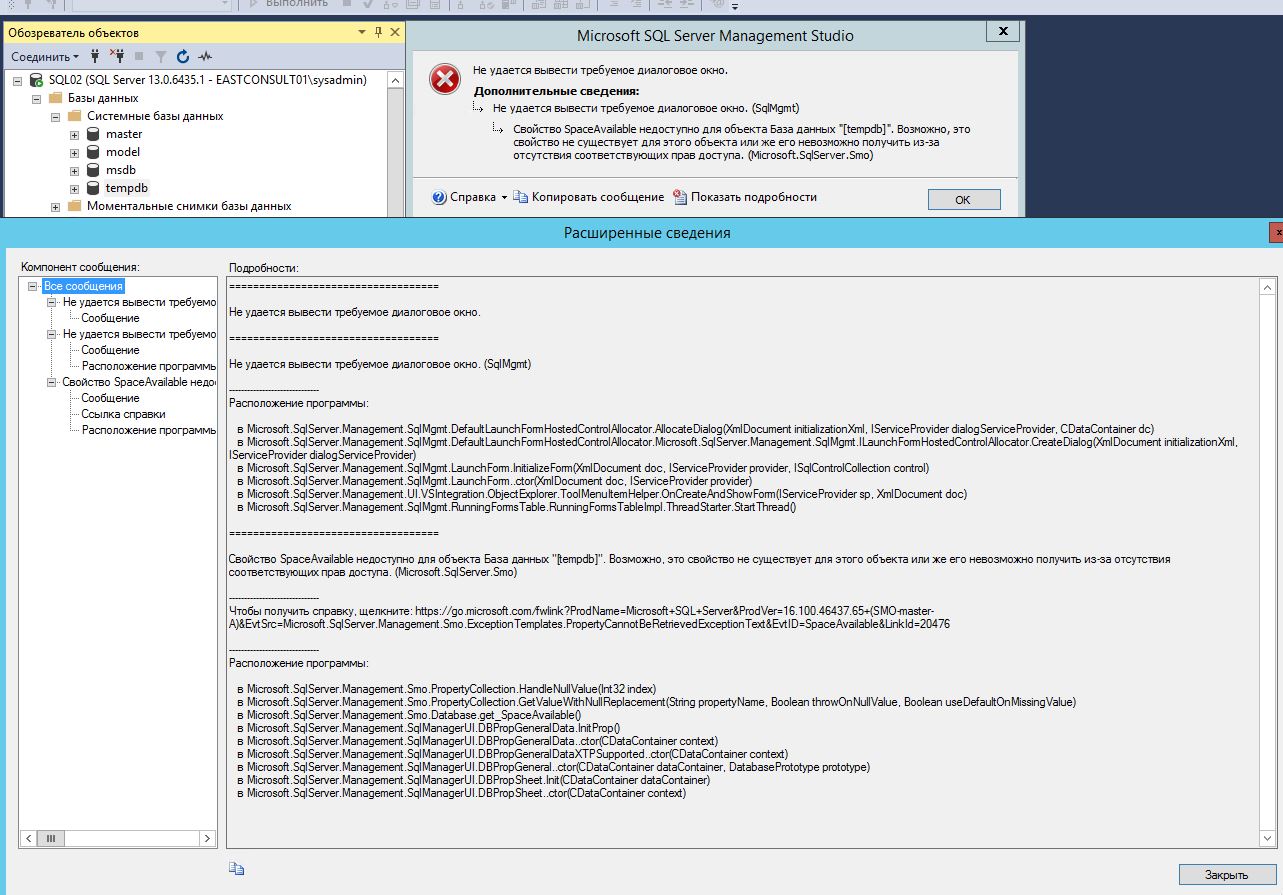Collapse the Системные базы данных node
The image size is (1283, 895).
pyautogui.click(x=55, y=116)
